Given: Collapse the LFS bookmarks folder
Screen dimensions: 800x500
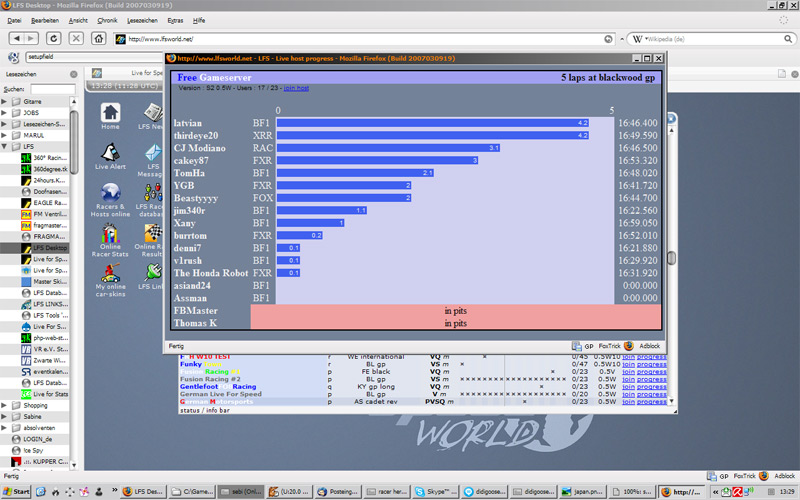Looking at the screenshot, I should pyautogui.click(x=5, y=146).
